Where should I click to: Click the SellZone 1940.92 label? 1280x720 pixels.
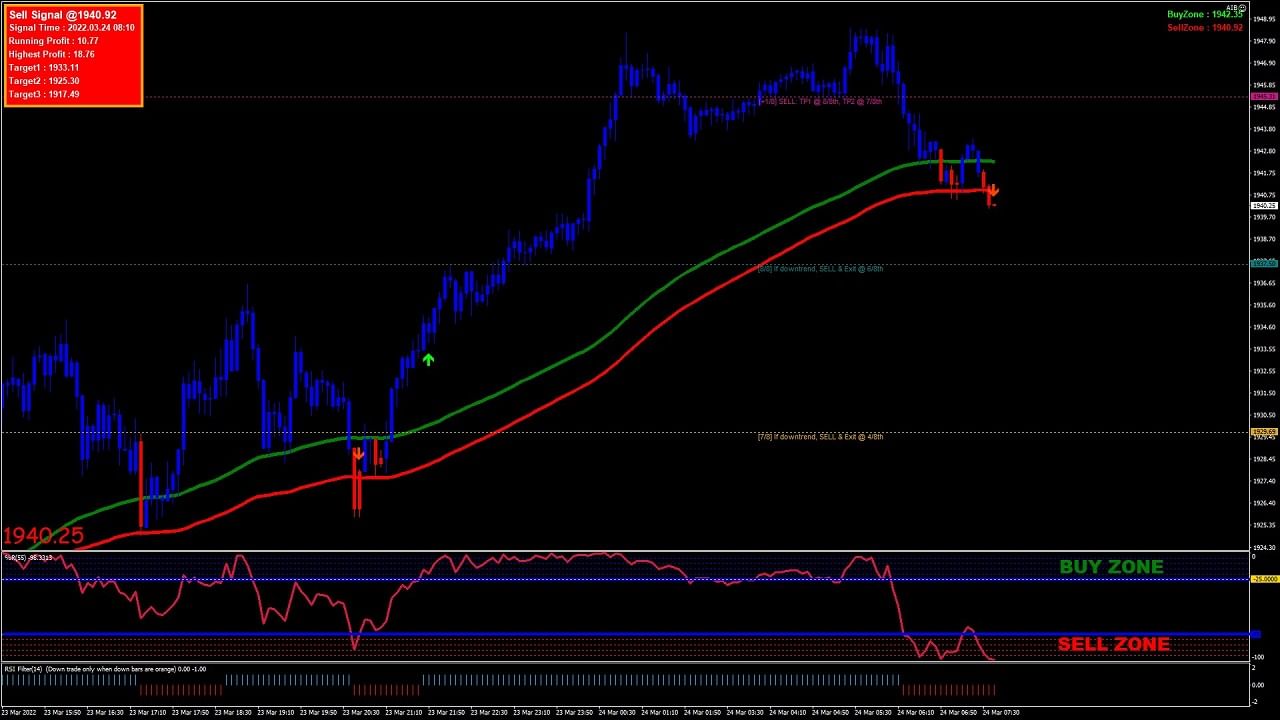[x=1205, y=27]
